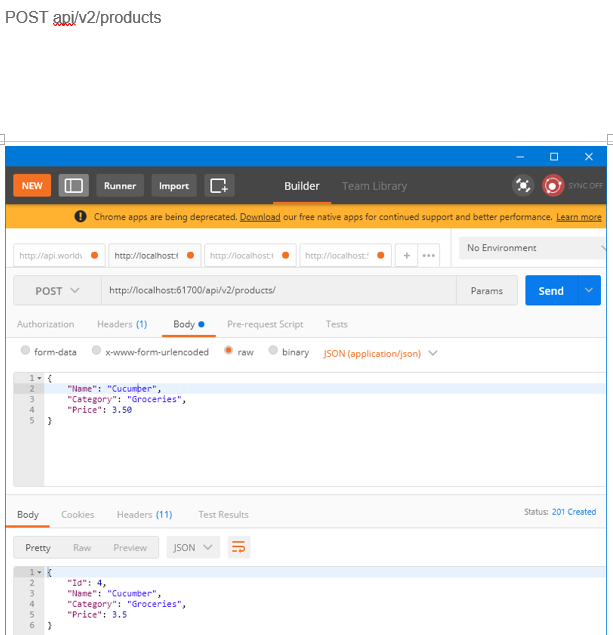The image size is (613, 635).
Task: Click the Download link in banner
Action: pyautogui.click(x=260, y=217)
